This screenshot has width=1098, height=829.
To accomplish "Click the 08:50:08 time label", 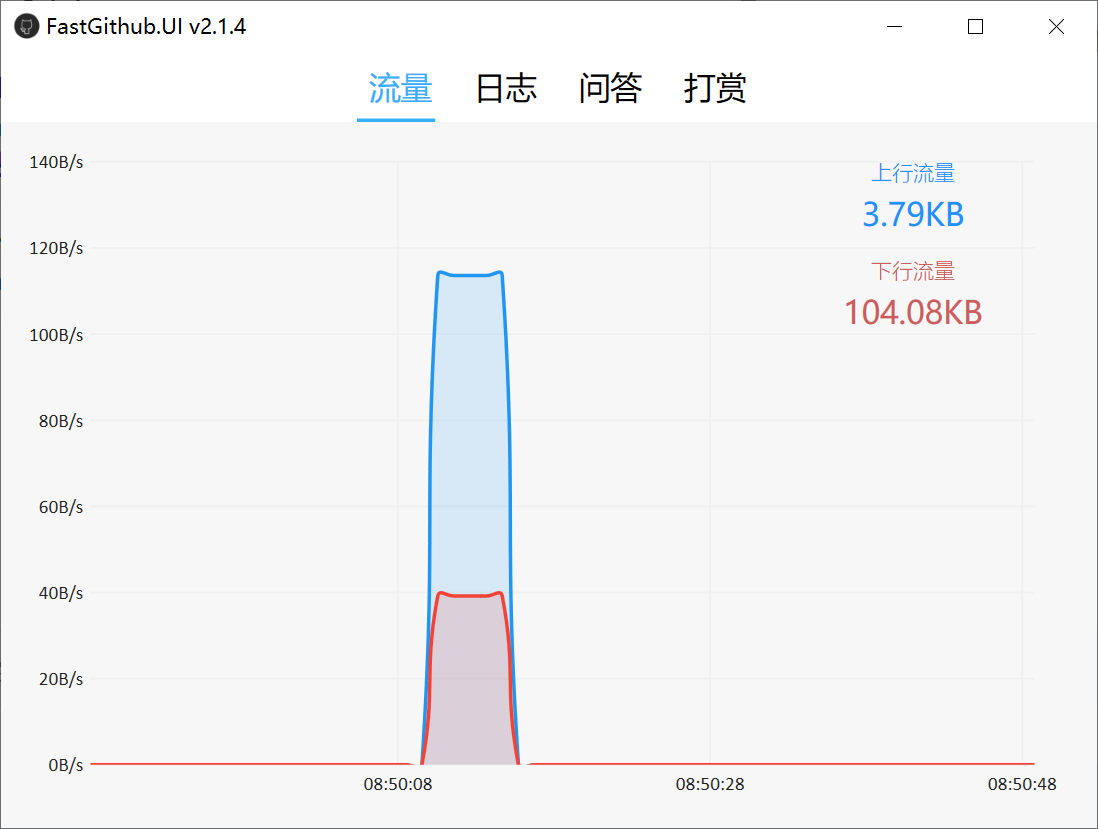I will pyautogui.click(x=398, y=785).
